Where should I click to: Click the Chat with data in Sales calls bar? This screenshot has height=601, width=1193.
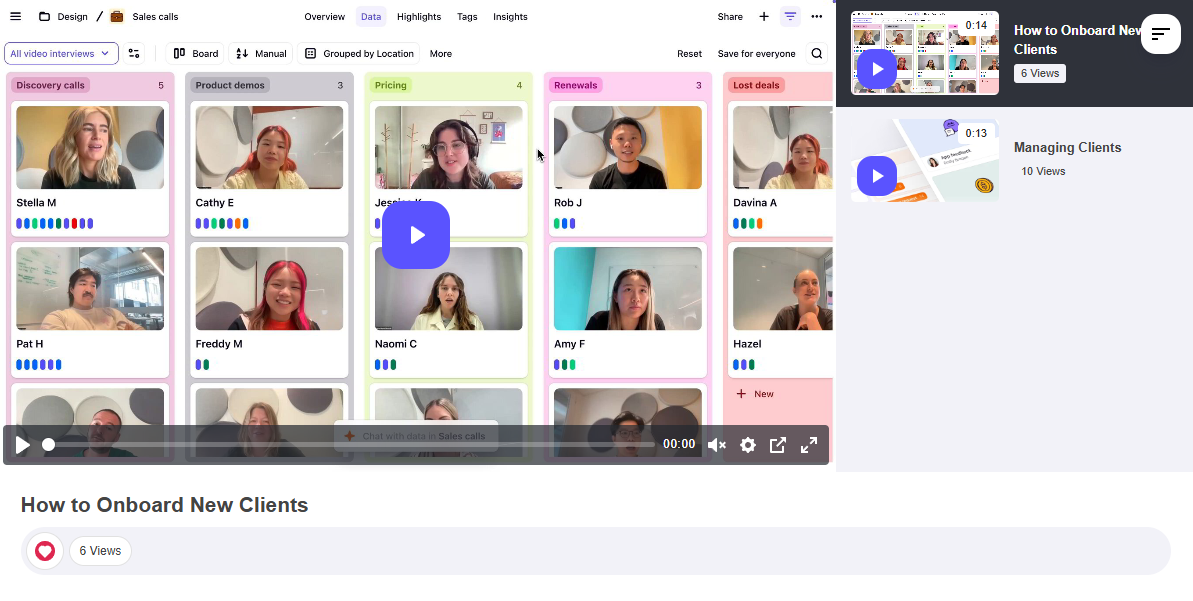pos(415,436)
